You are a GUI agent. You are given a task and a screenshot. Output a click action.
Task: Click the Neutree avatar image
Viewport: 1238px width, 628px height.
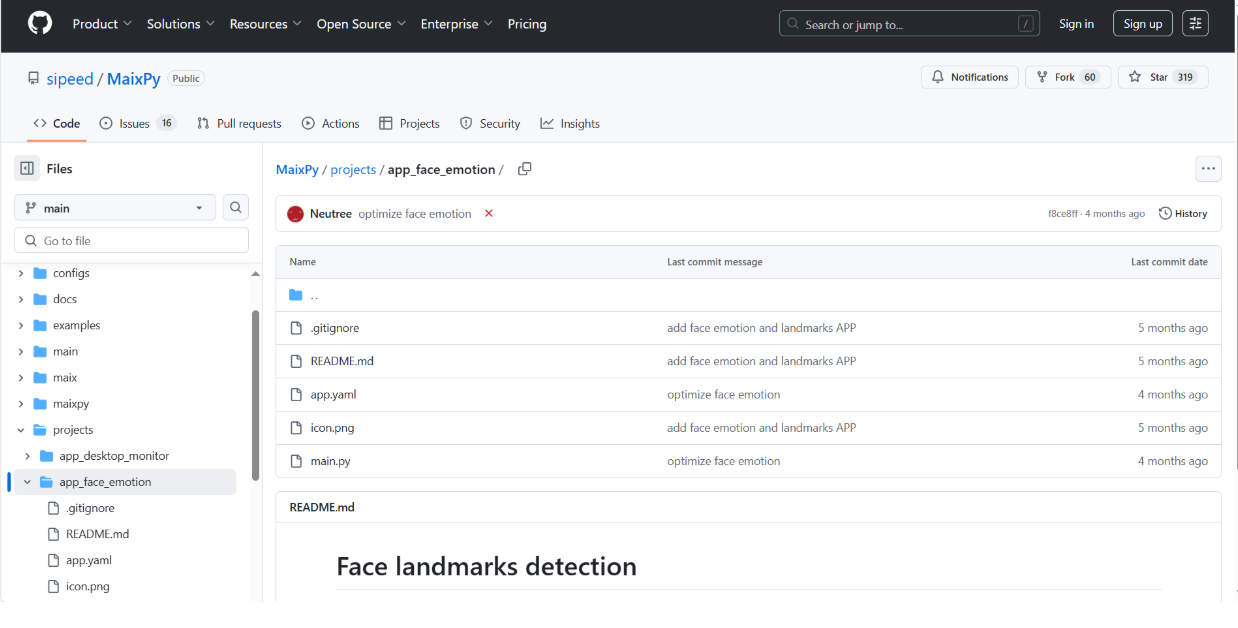(x=295, y=214)
